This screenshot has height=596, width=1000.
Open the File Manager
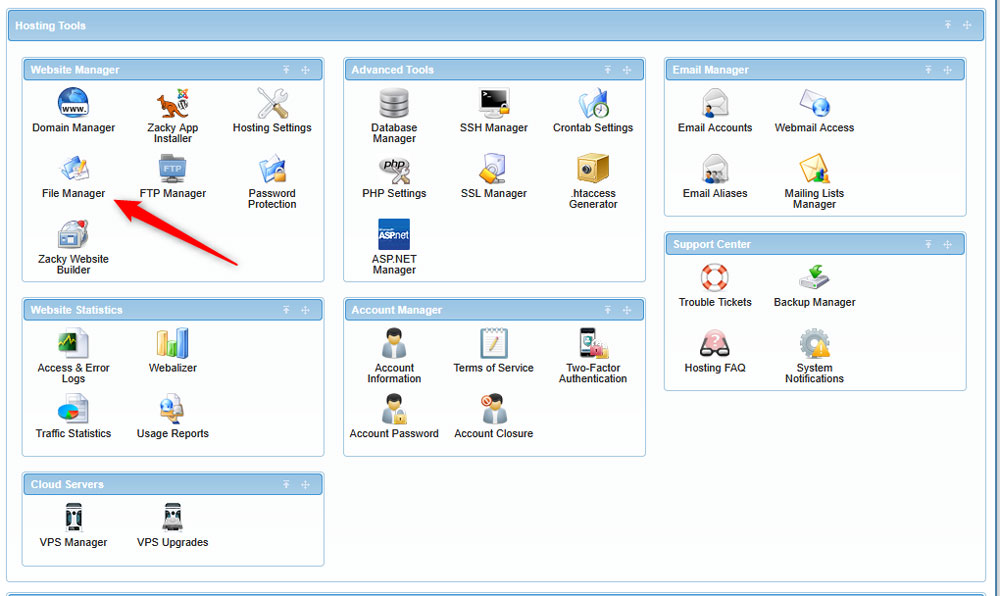point(72,176)
